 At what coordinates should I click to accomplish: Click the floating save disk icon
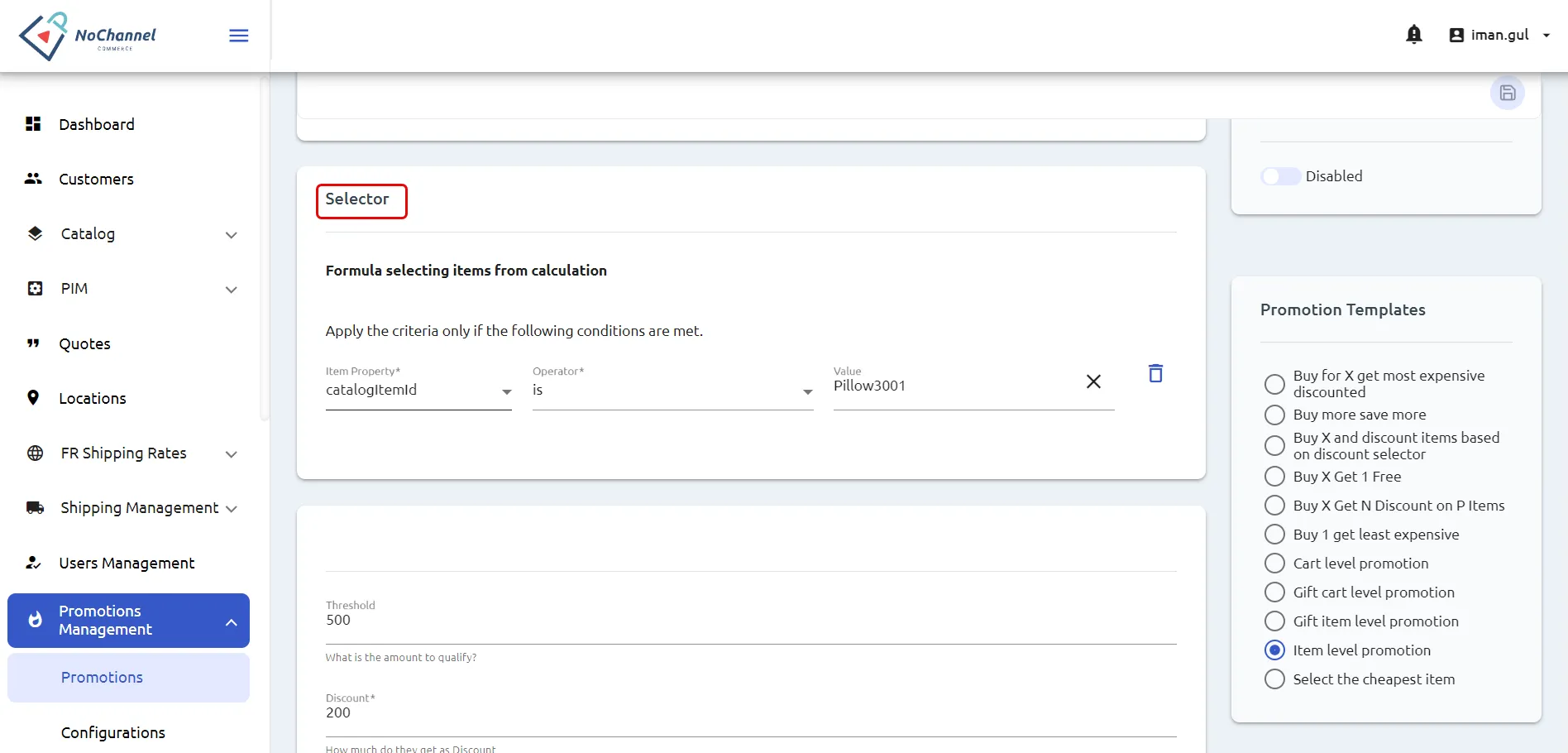[x=1508, y=93]
